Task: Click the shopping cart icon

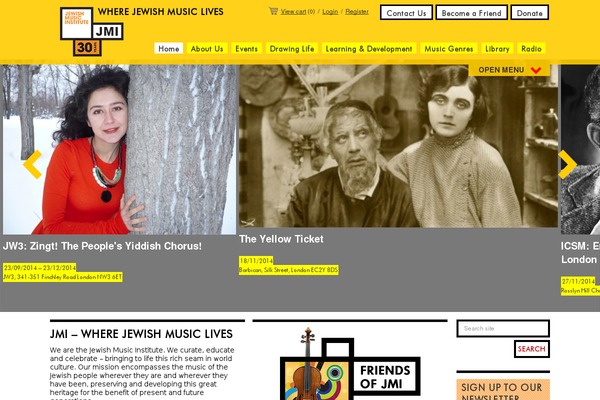Action: click(x=273, y=11)
